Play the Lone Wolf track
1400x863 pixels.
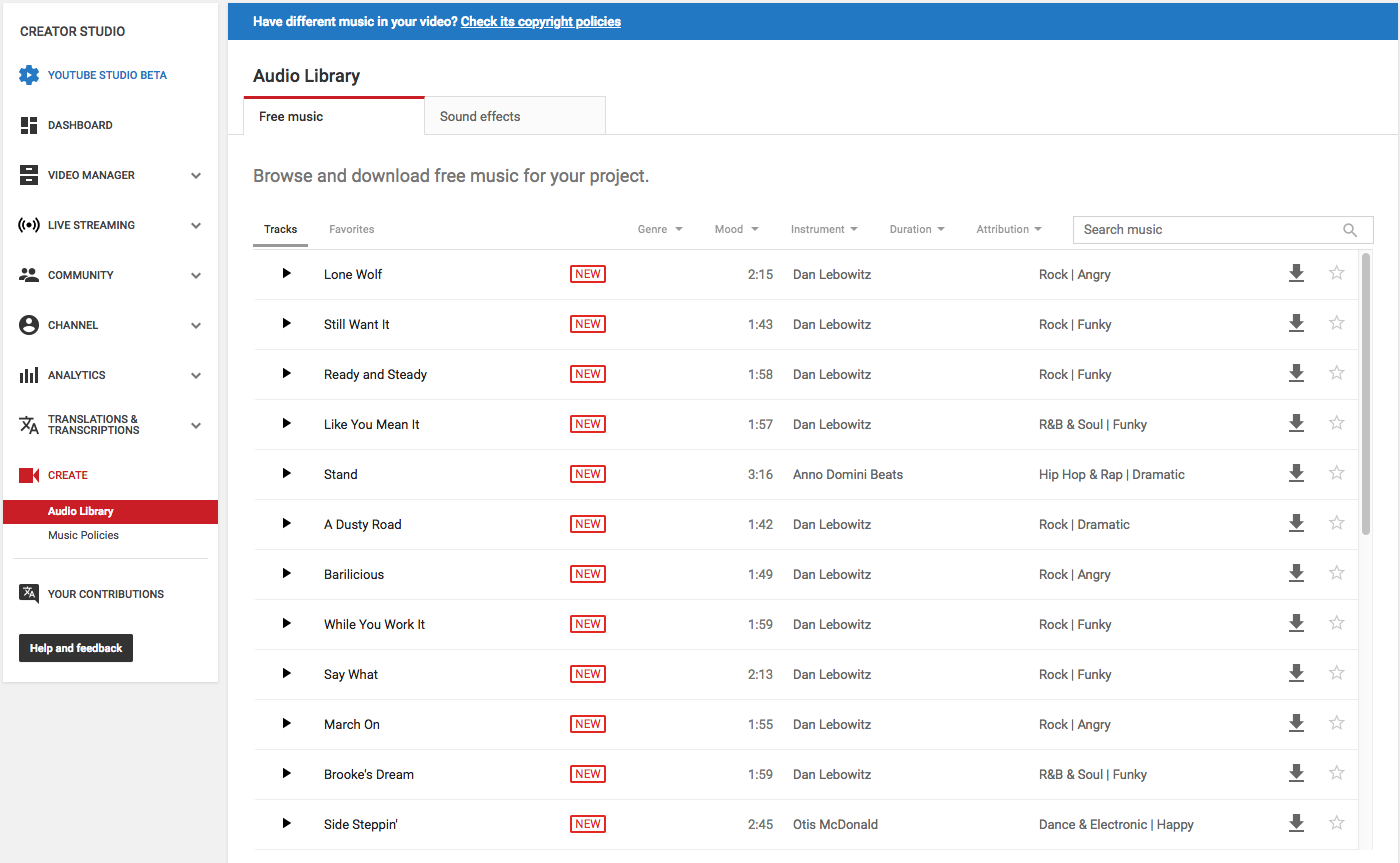286,273
